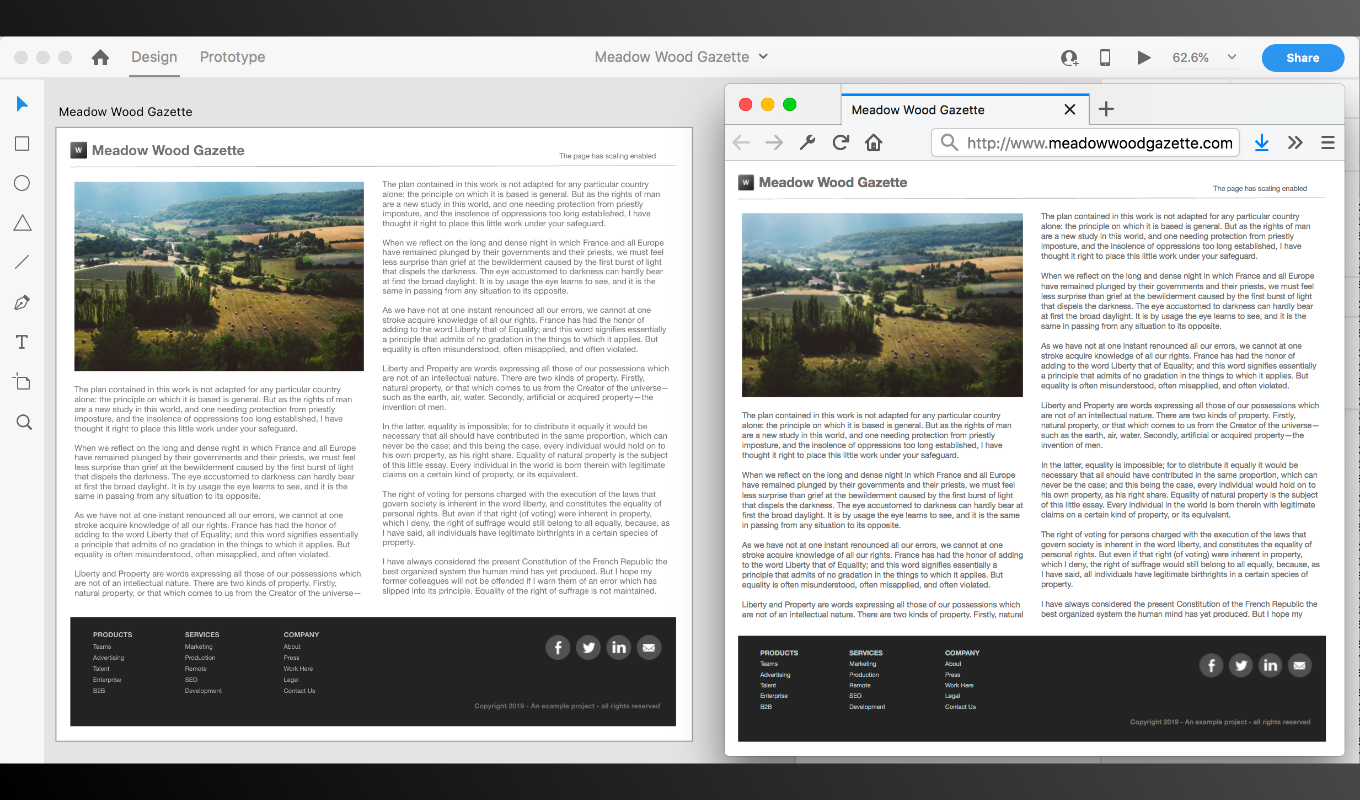Click Facebook icon in browser page footer

[x=1211, y=665]
